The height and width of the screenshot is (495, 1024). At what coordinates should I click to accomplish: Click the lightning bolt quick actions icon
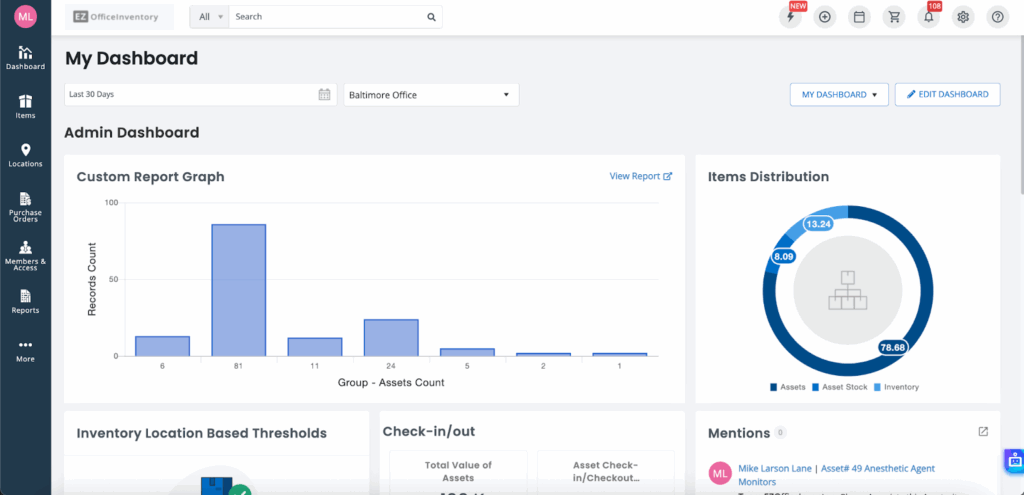tap(792, 17)
